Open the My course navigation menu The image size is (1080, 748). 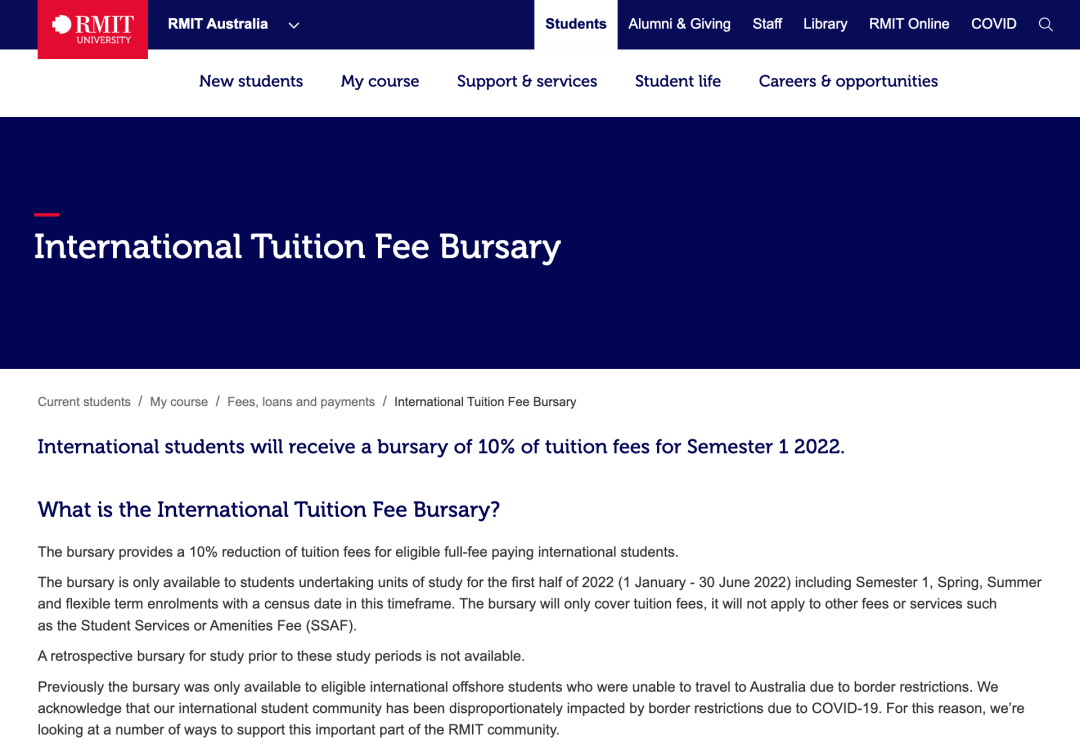380,81
